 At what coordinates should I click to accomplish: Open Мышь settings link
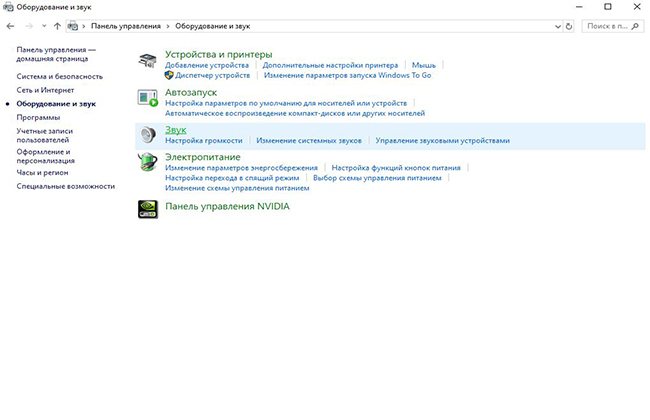(x=424, y=65)
